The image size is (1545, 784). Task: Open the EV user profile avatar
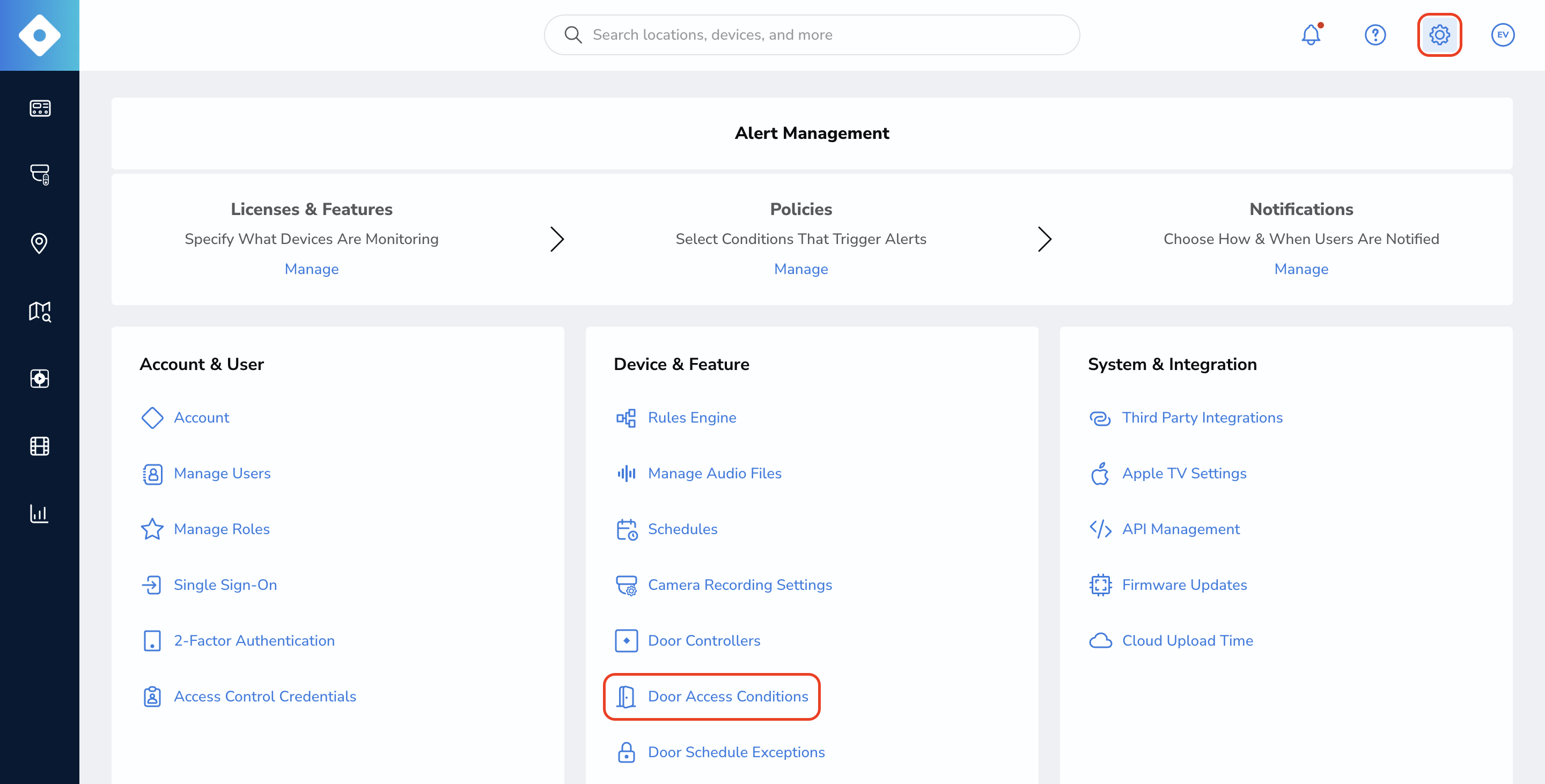point(1503,34)
